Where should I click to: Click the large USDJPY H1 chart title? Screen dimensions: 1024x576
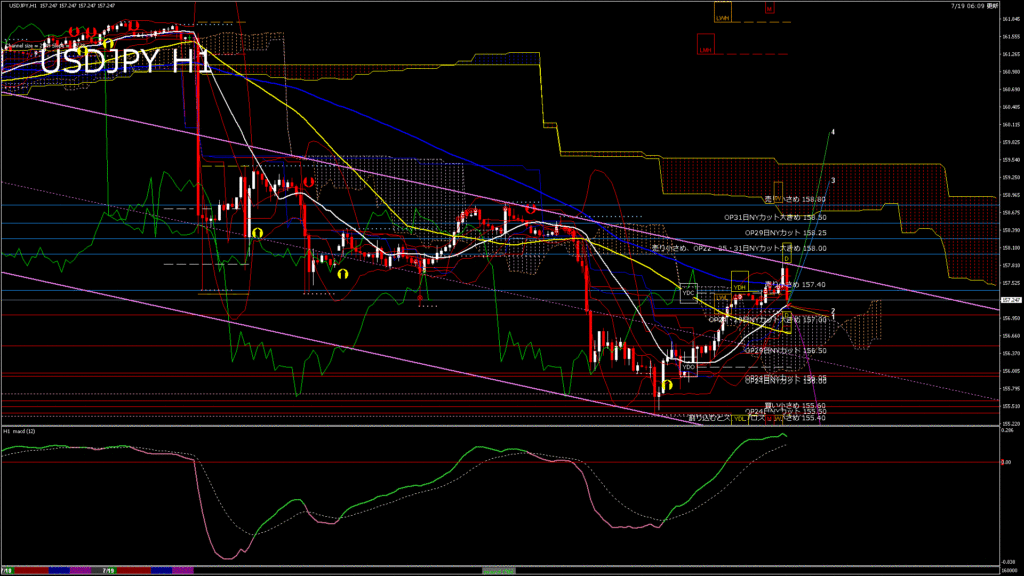(126, 61)
